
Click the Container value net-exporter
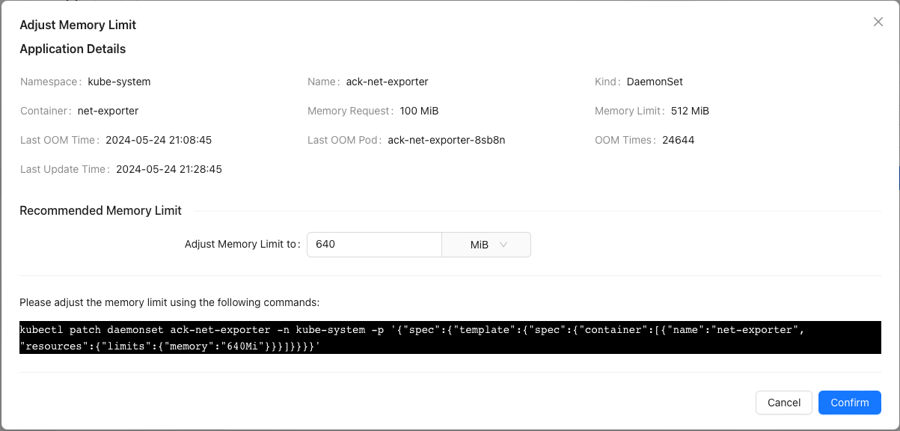tap(108, 111)
